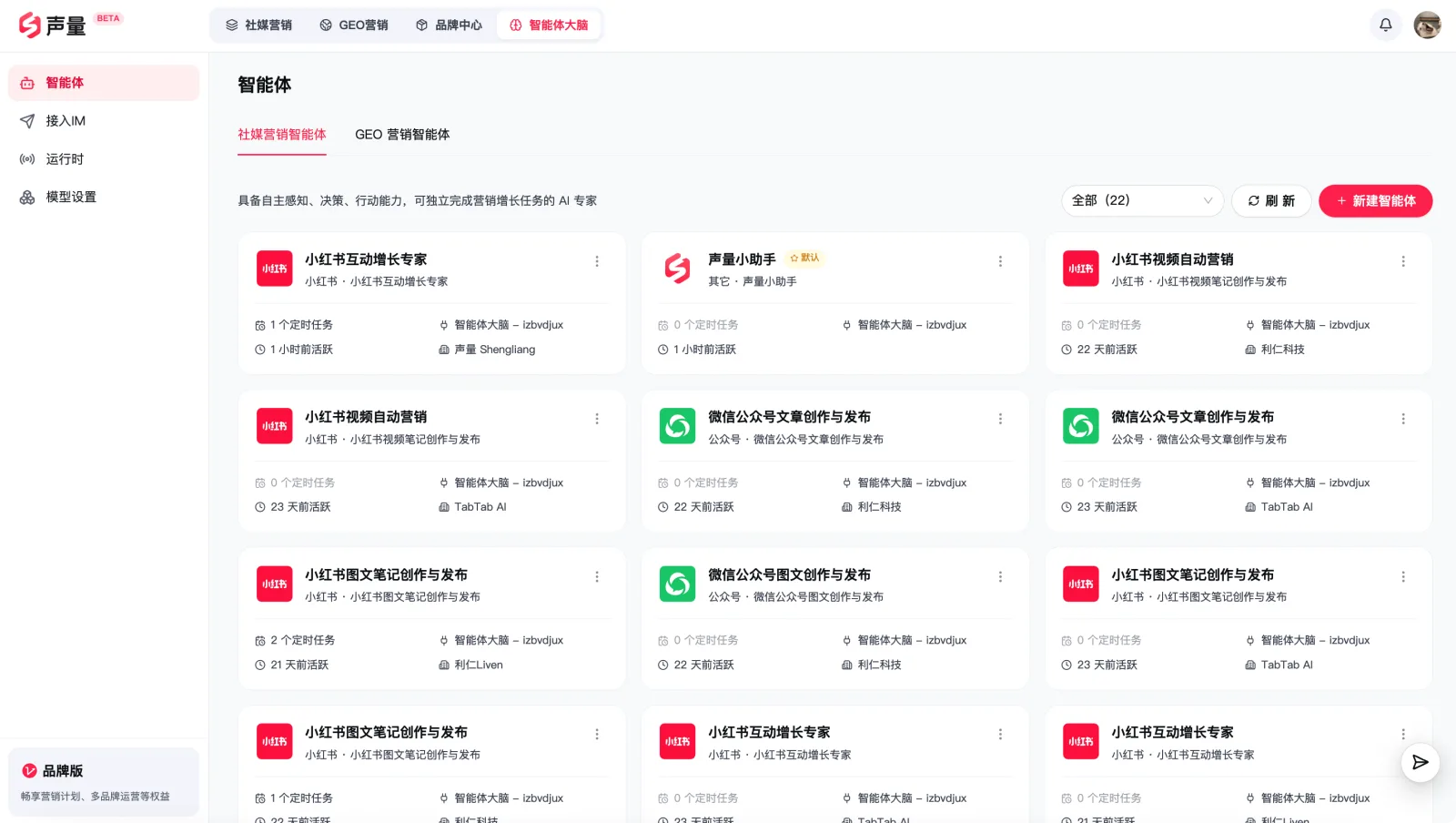Open 运行时 in the sidebar
This screenshot has width=1456, height=823.
(104, 159)
